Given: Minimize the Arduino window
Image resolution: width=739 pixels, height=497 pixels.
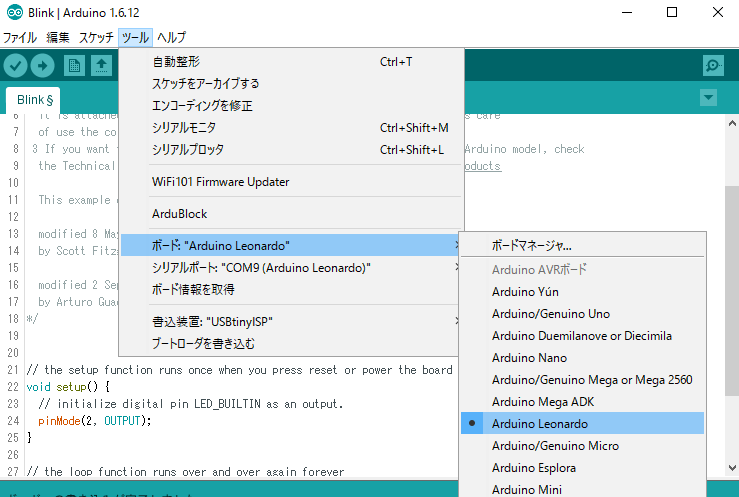Looking at the screenshot, I should (627, 12).
